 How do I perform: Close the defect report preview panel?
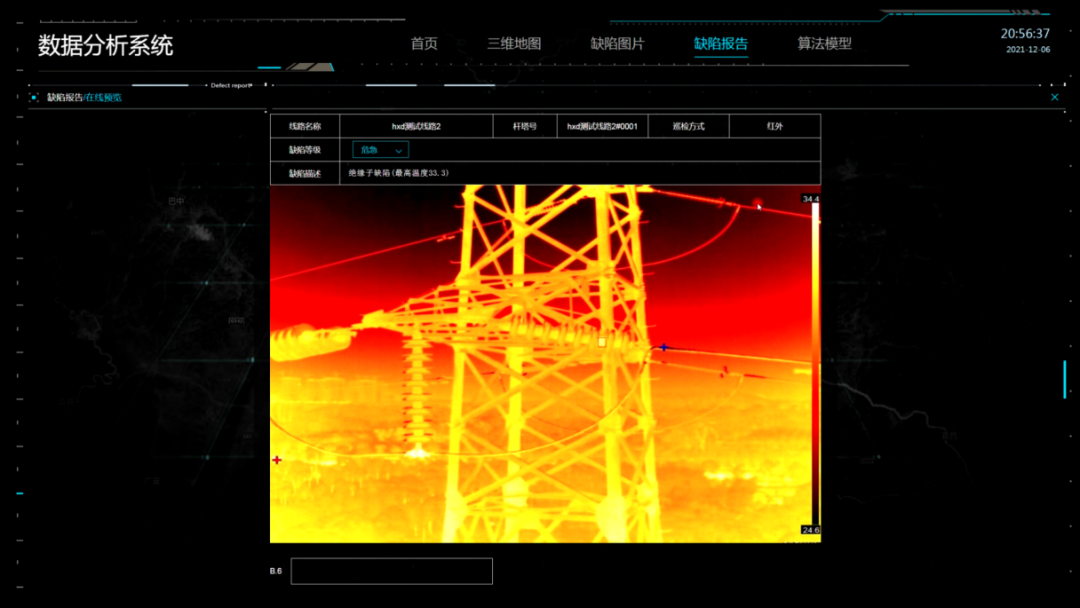(x=1054, y=97)
